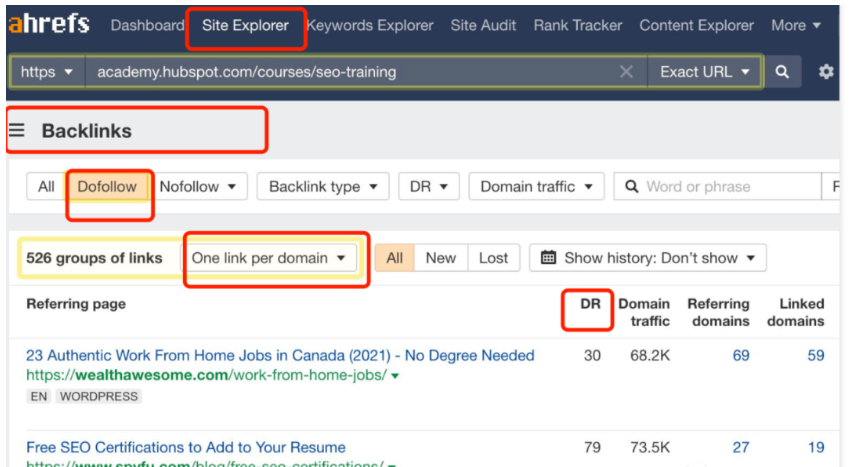Click the calendar icon in Show history
Viewport: 856px width, 467px height.
click(548, 257)
